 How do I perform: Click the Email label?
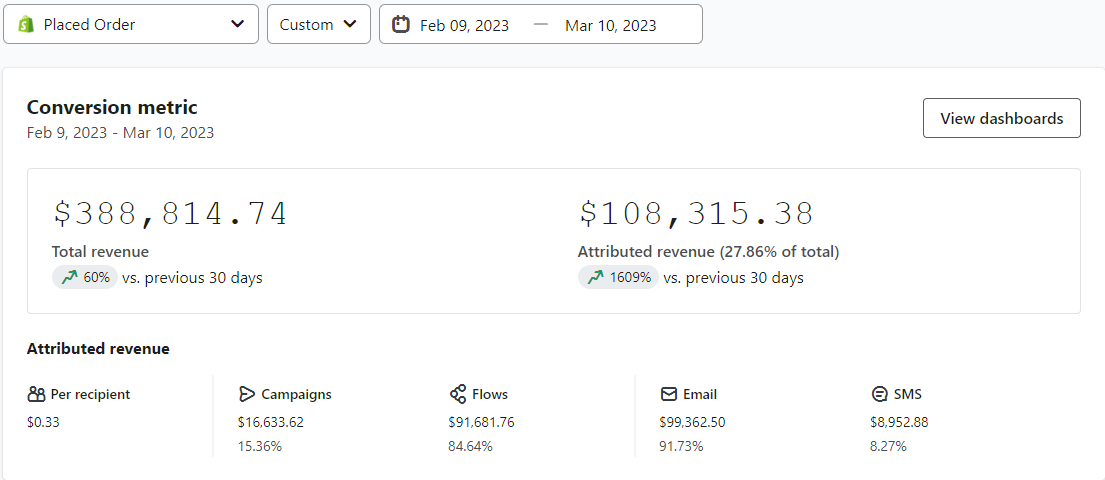pyautogui.click(x=700, y=394)
